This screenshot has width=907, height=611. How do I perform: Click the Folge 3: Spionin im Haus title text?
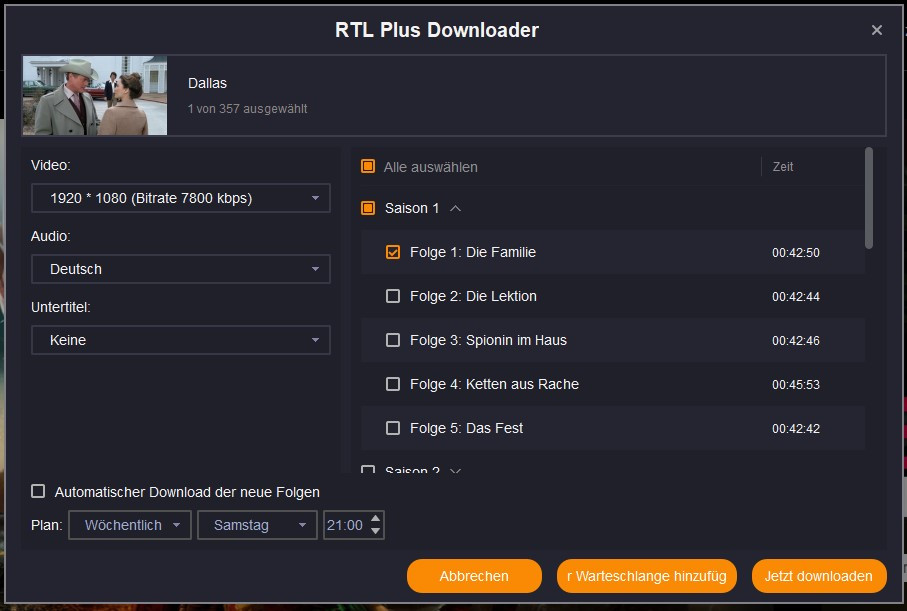pyautogui.click(x=488, y=340)
